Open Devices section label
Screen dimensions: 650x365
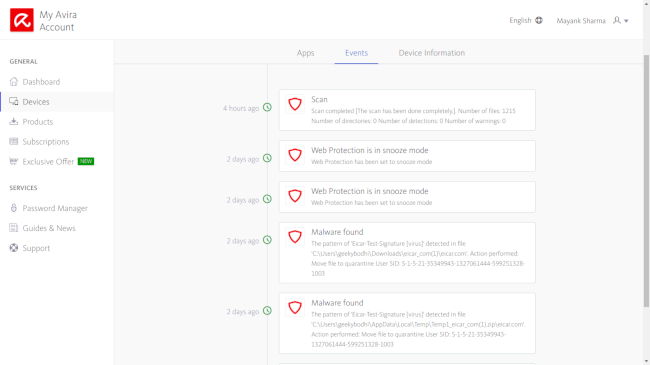click(36, 102)
